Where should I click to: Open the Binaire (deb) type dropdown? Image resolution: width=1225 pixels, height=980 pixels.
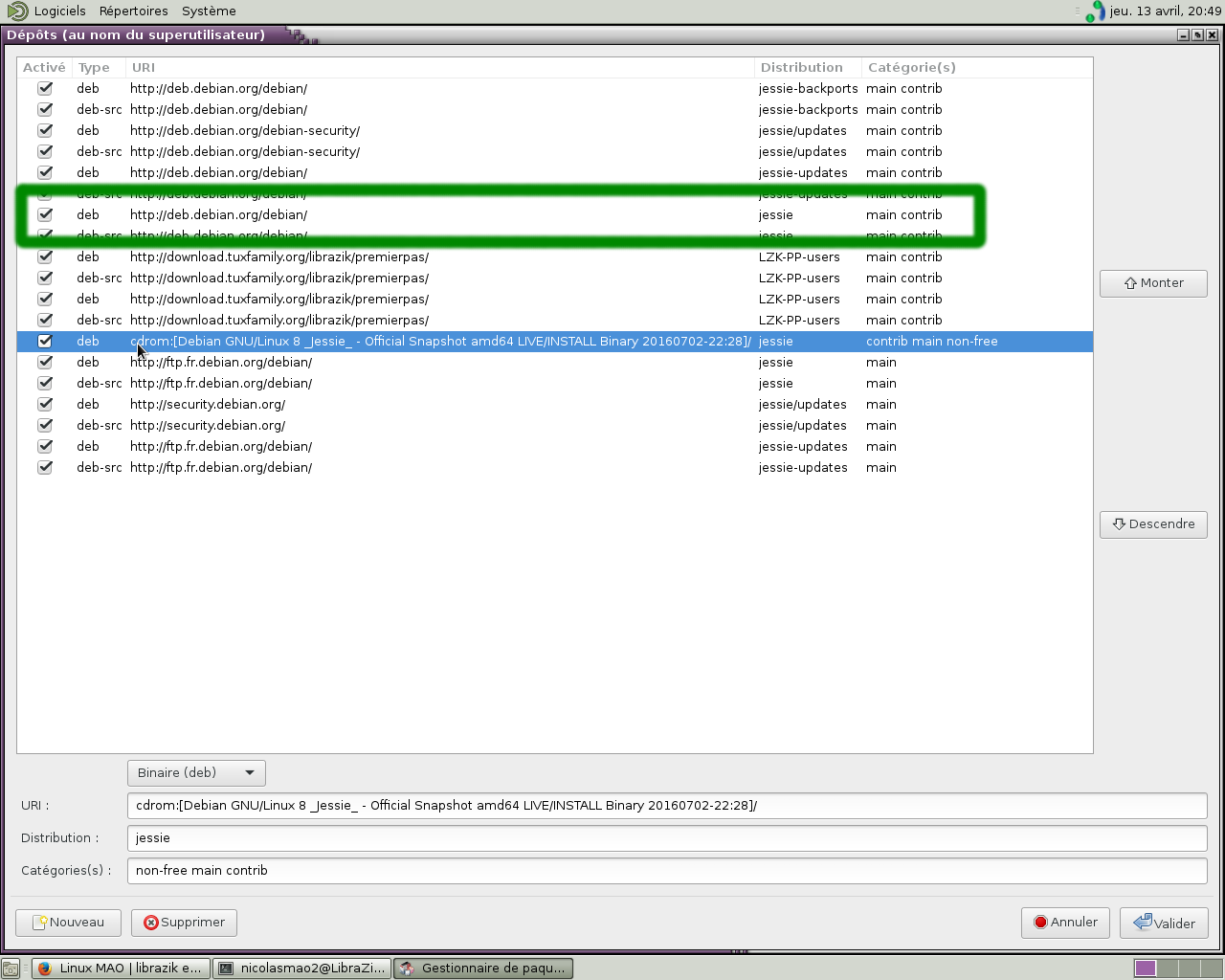click(x=196, y=772)
